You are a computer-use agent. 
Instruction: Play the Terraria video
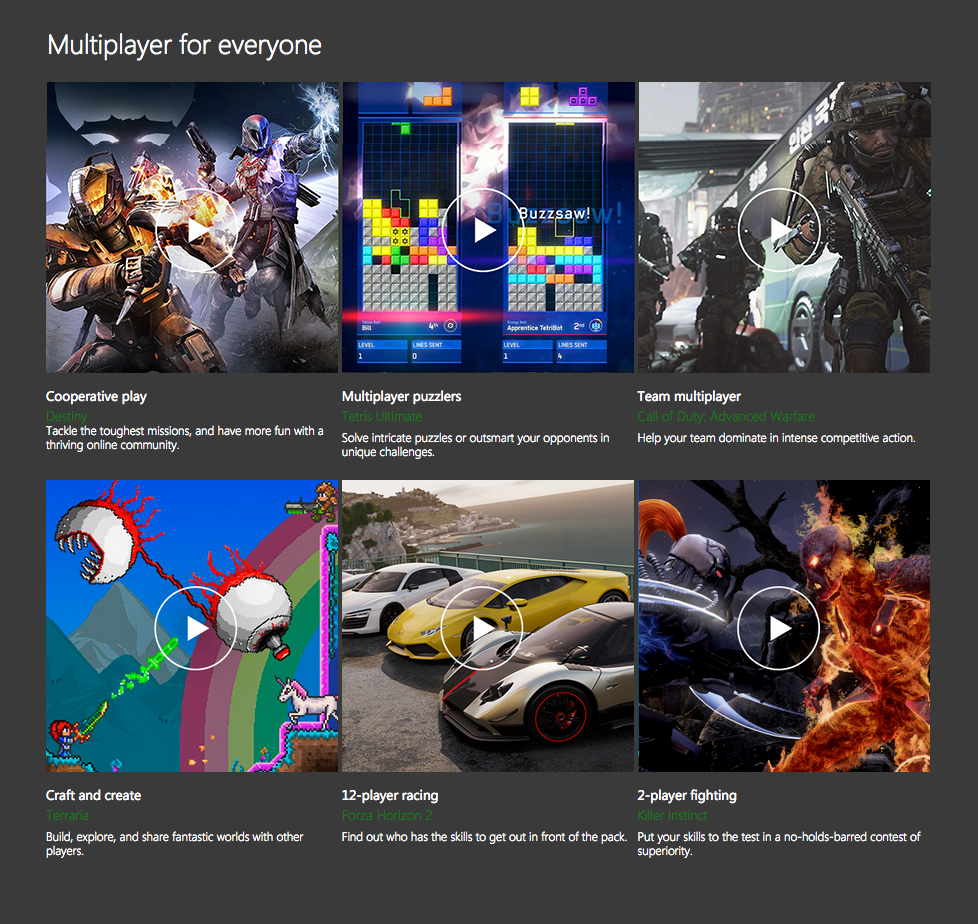(196, 628)
